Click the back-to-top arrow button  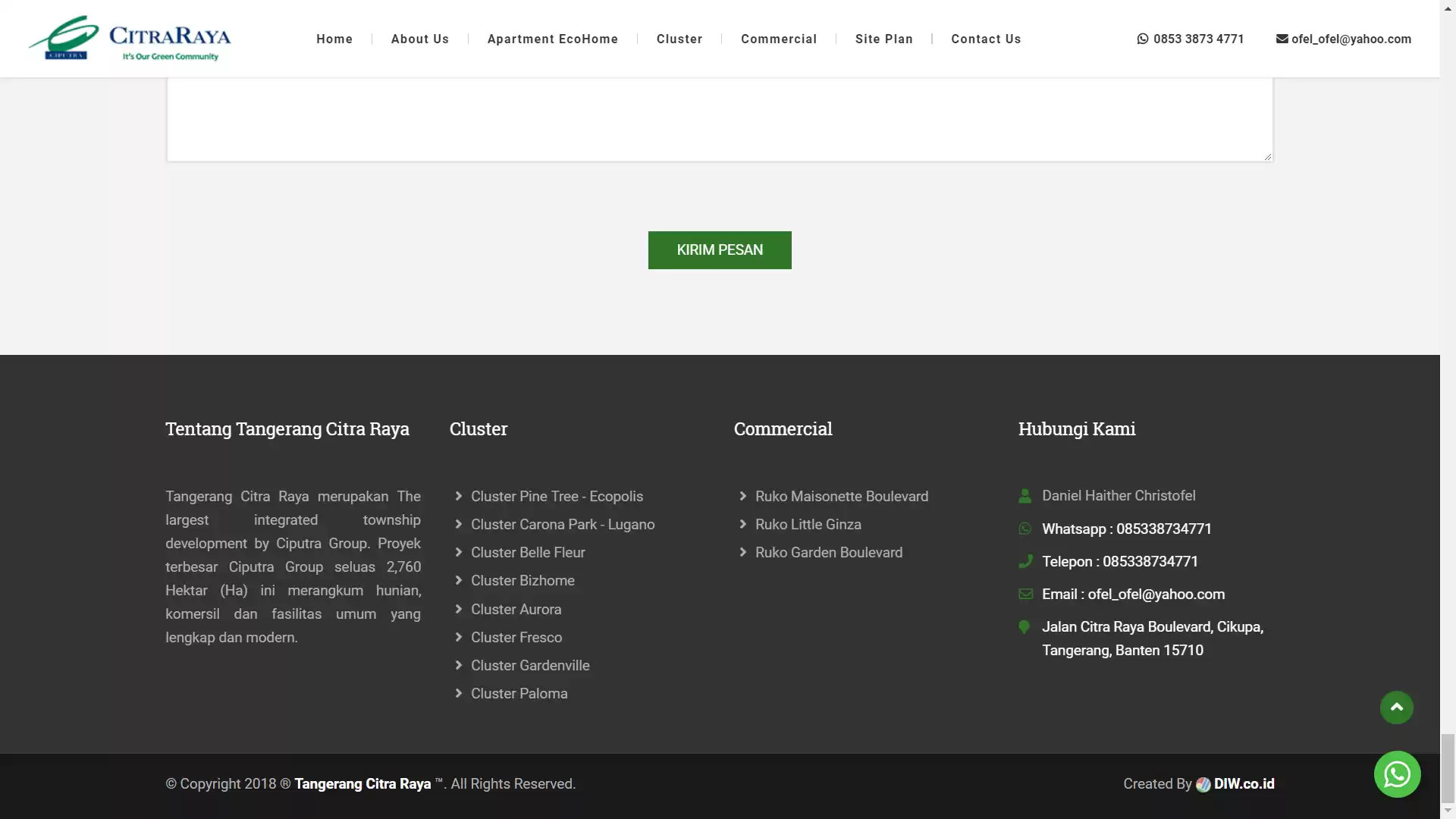tap(1396, 708)
